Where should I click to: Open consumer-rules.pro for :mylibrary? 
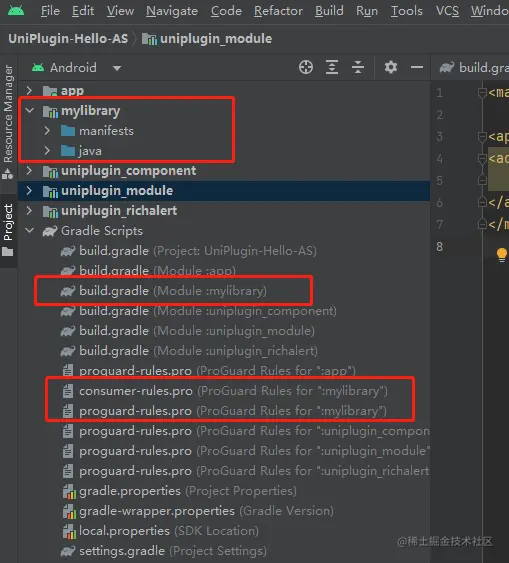pos(224,391)
